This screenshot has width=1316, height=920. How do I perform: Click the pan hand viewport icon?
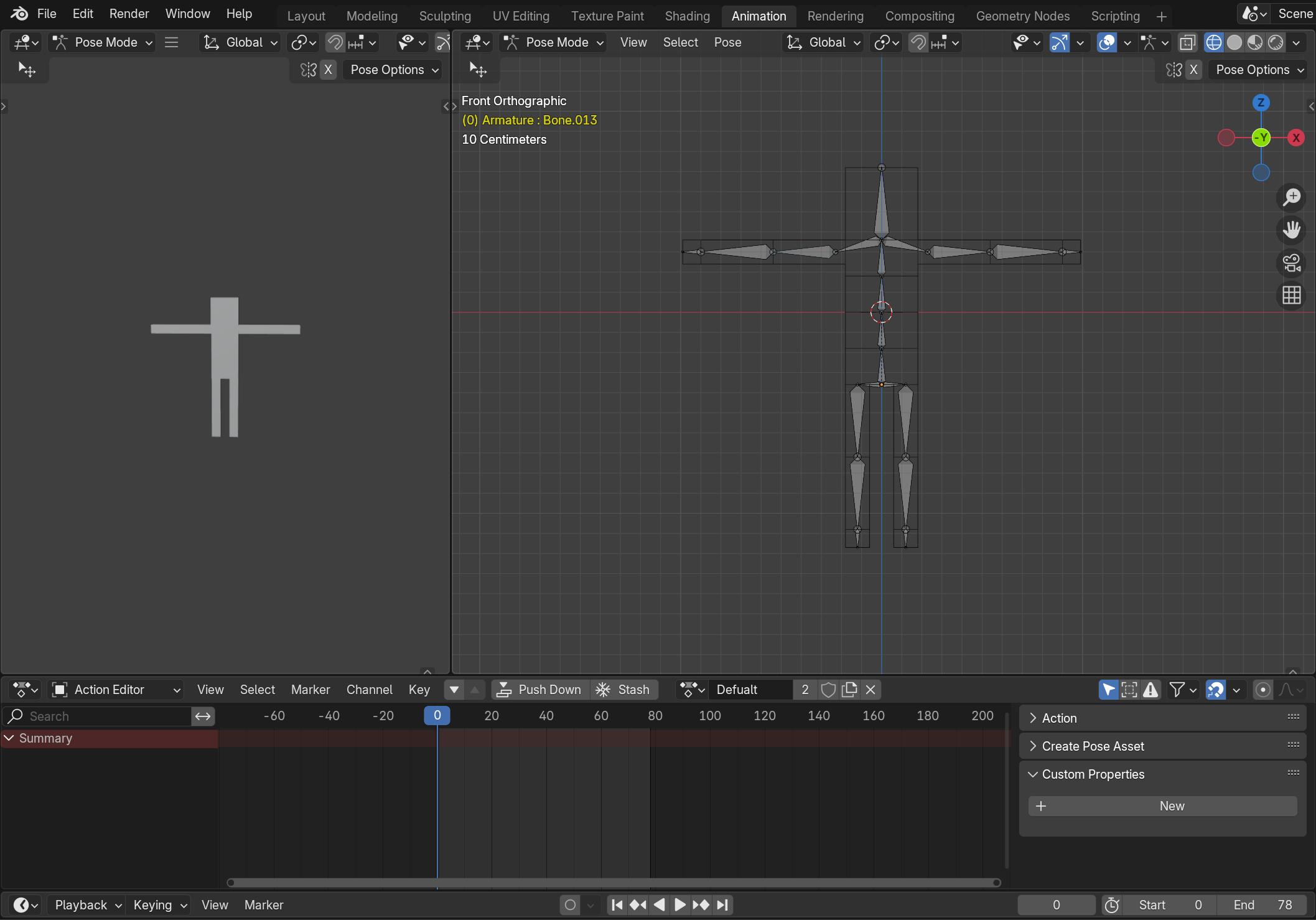1291,230
